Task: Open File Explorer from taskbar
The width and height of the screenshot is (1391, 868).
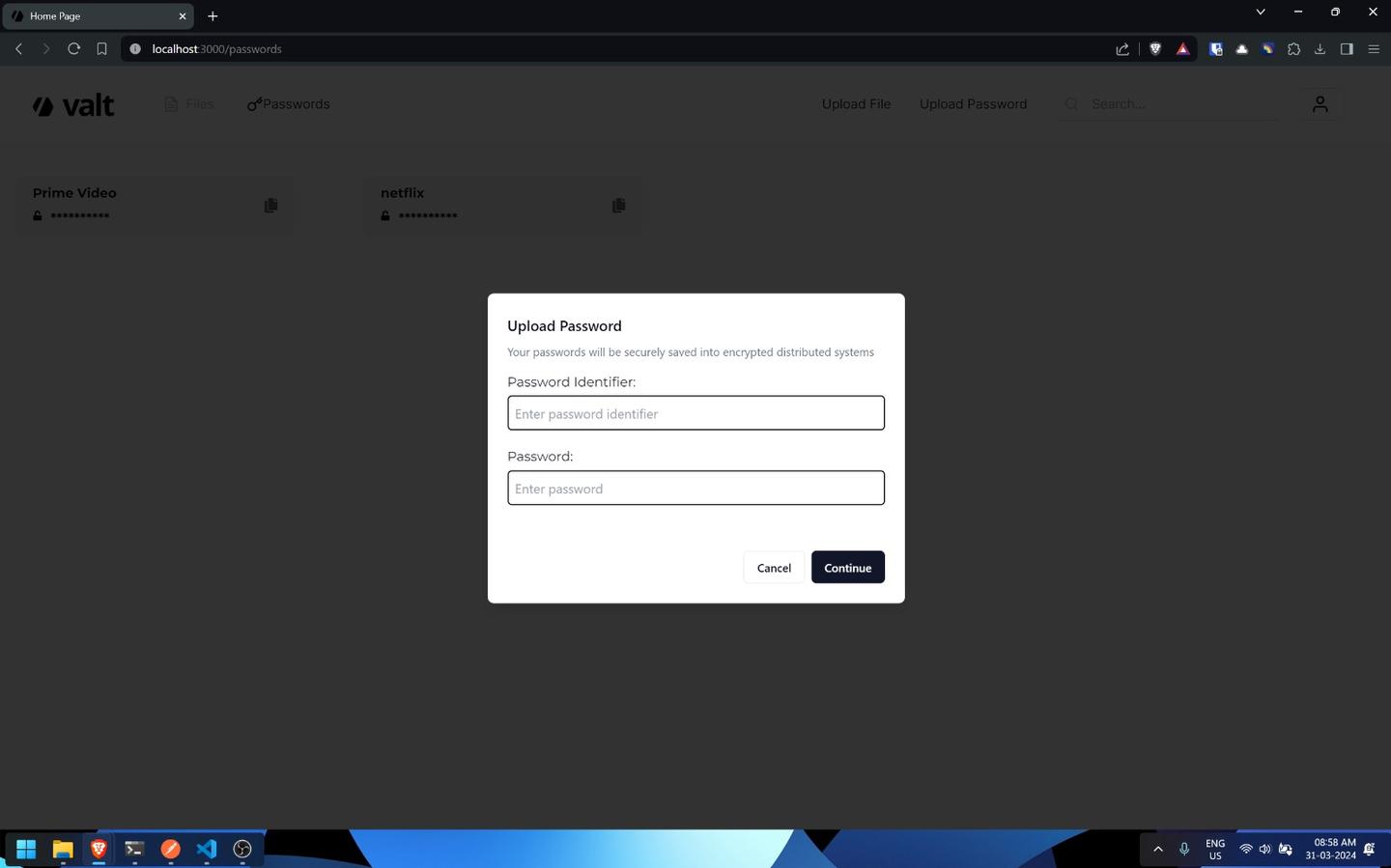Action: pos(63,849)
